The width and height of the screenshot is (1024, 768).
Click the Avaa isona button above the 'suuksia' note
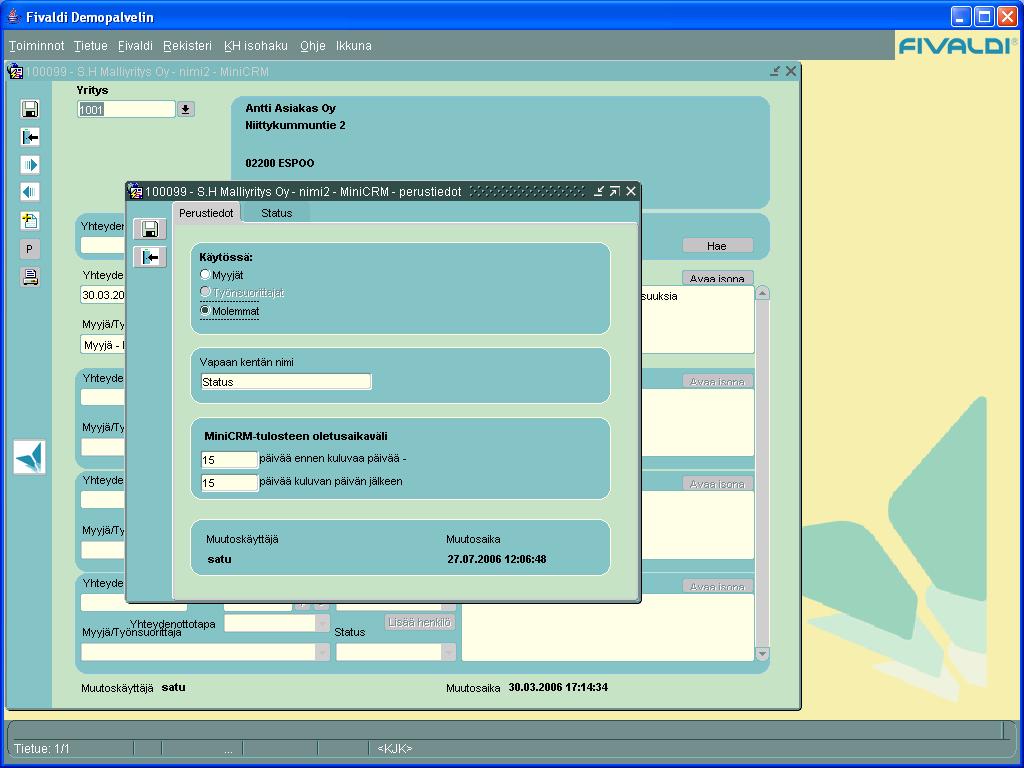(717, 278)
